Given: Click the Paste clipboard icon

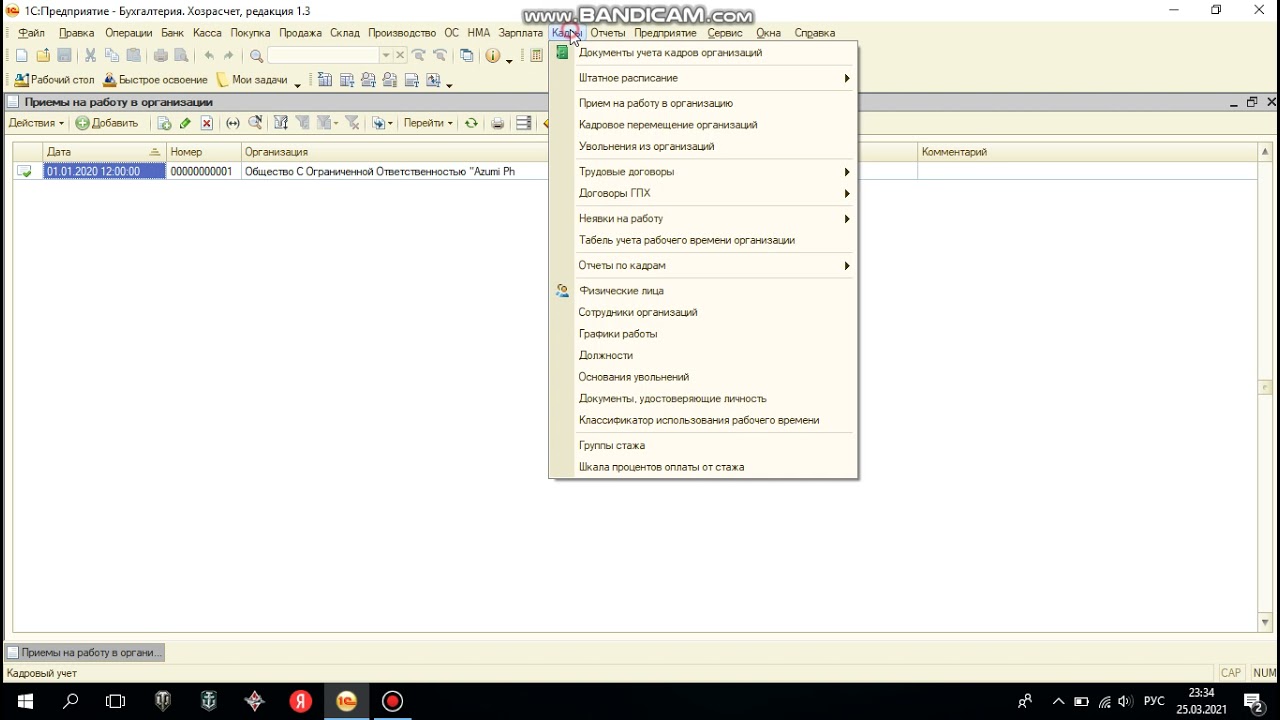Looking at the screenshot, I should 134,56.
